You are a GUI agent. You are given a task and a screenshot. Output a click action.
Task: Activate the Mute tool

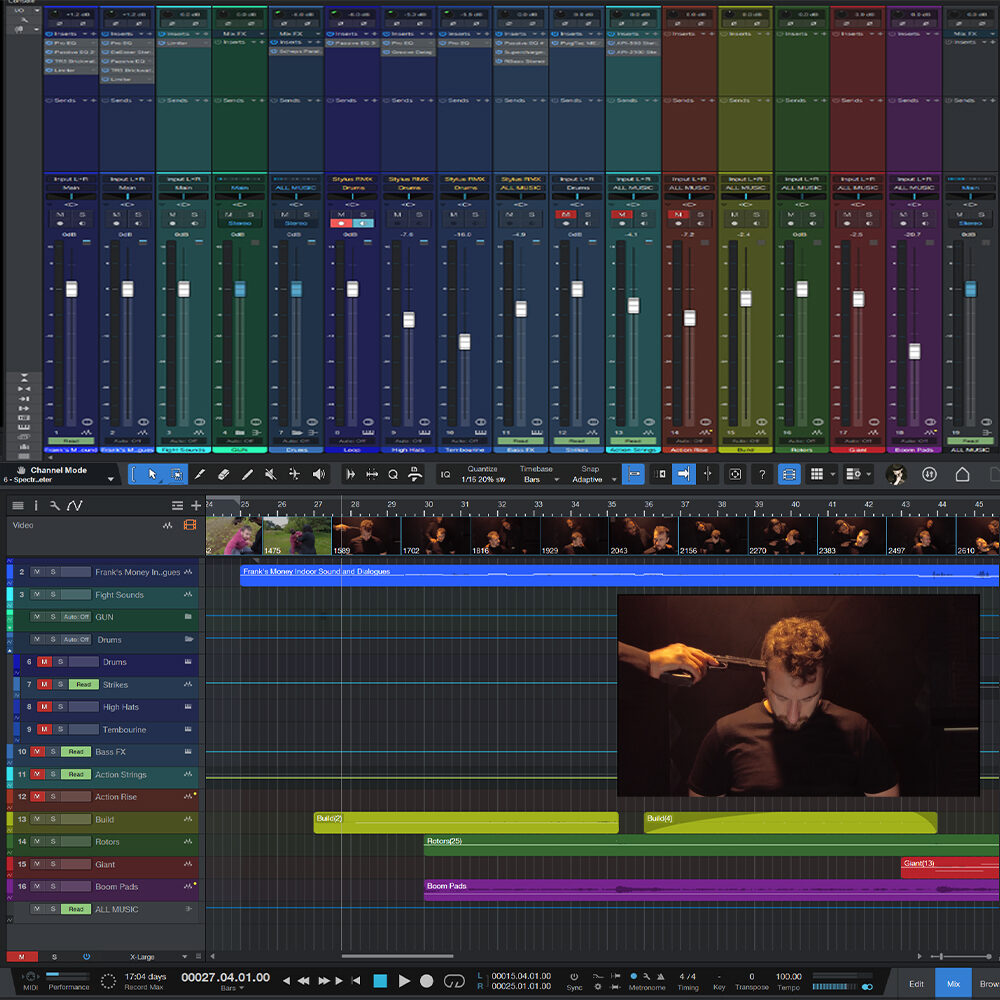tap(271, 474)
